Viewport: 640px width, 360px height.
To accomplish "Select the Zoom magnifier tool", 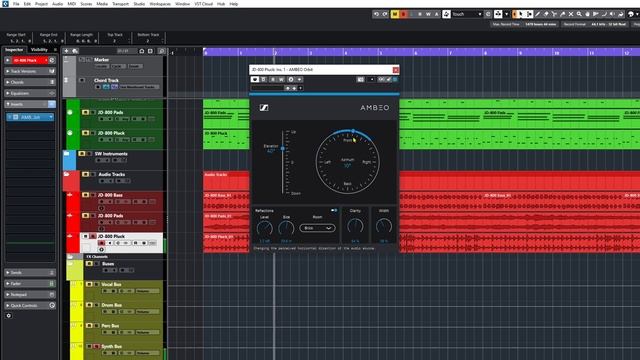I will pyautogui.click(x=579, y=14).
